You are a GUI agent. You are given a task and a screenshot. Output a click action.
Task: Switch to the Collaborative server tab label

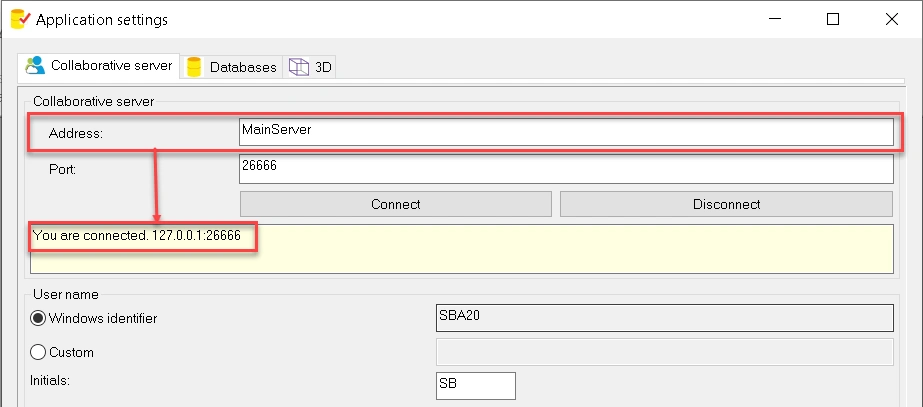pyautogui.click(x=111, y=66)
